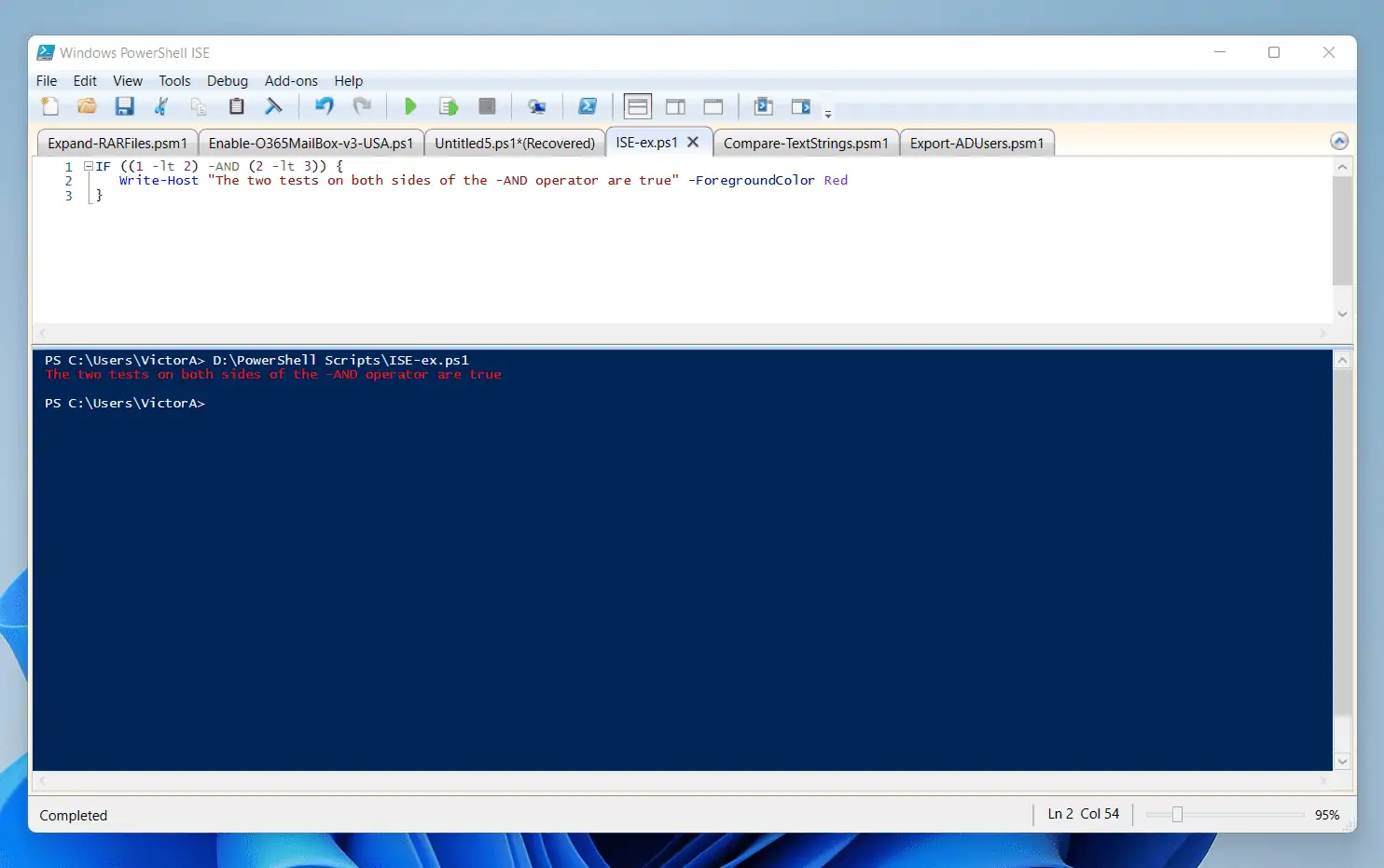Show script pane on the right layout

[x=675, y=106]
